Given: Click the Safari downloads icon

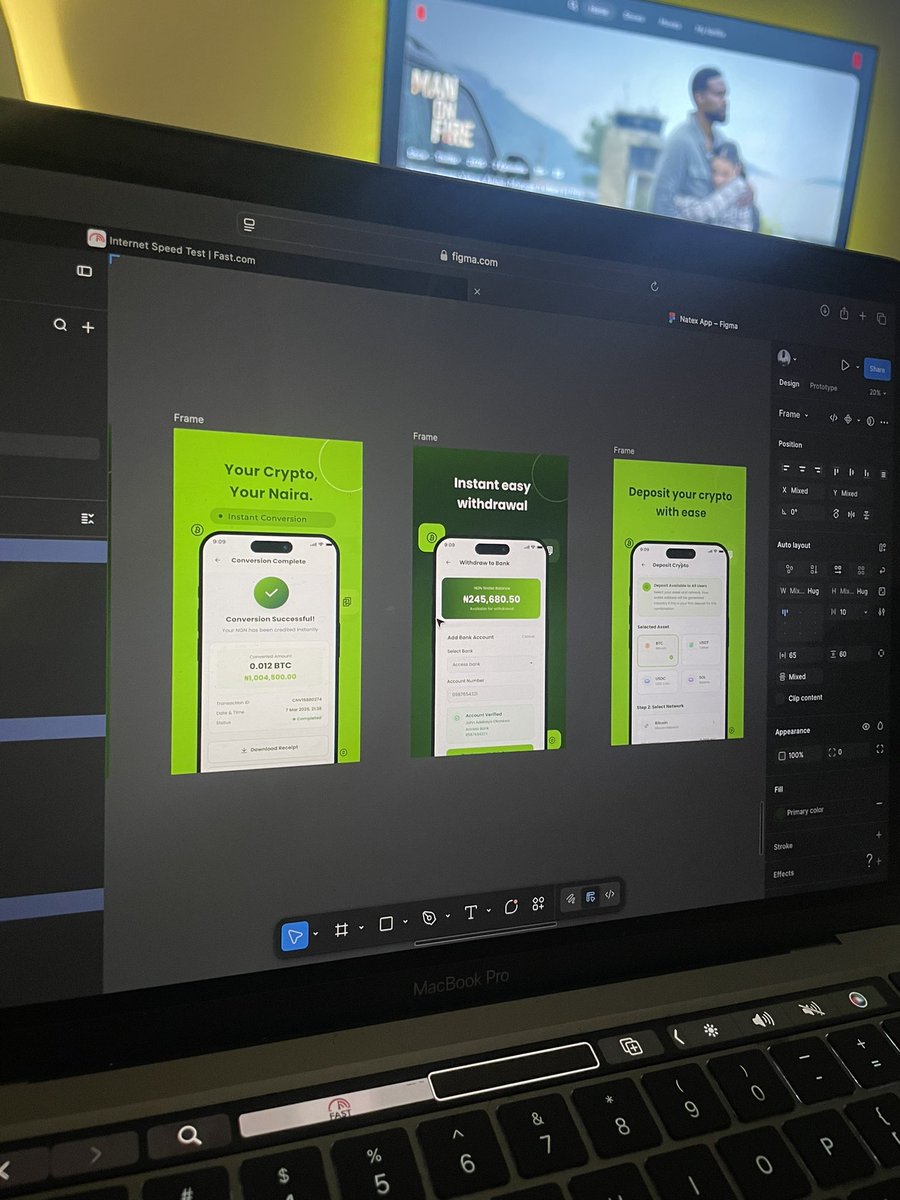Looking at the screenshot, I should tap(825, 311).
